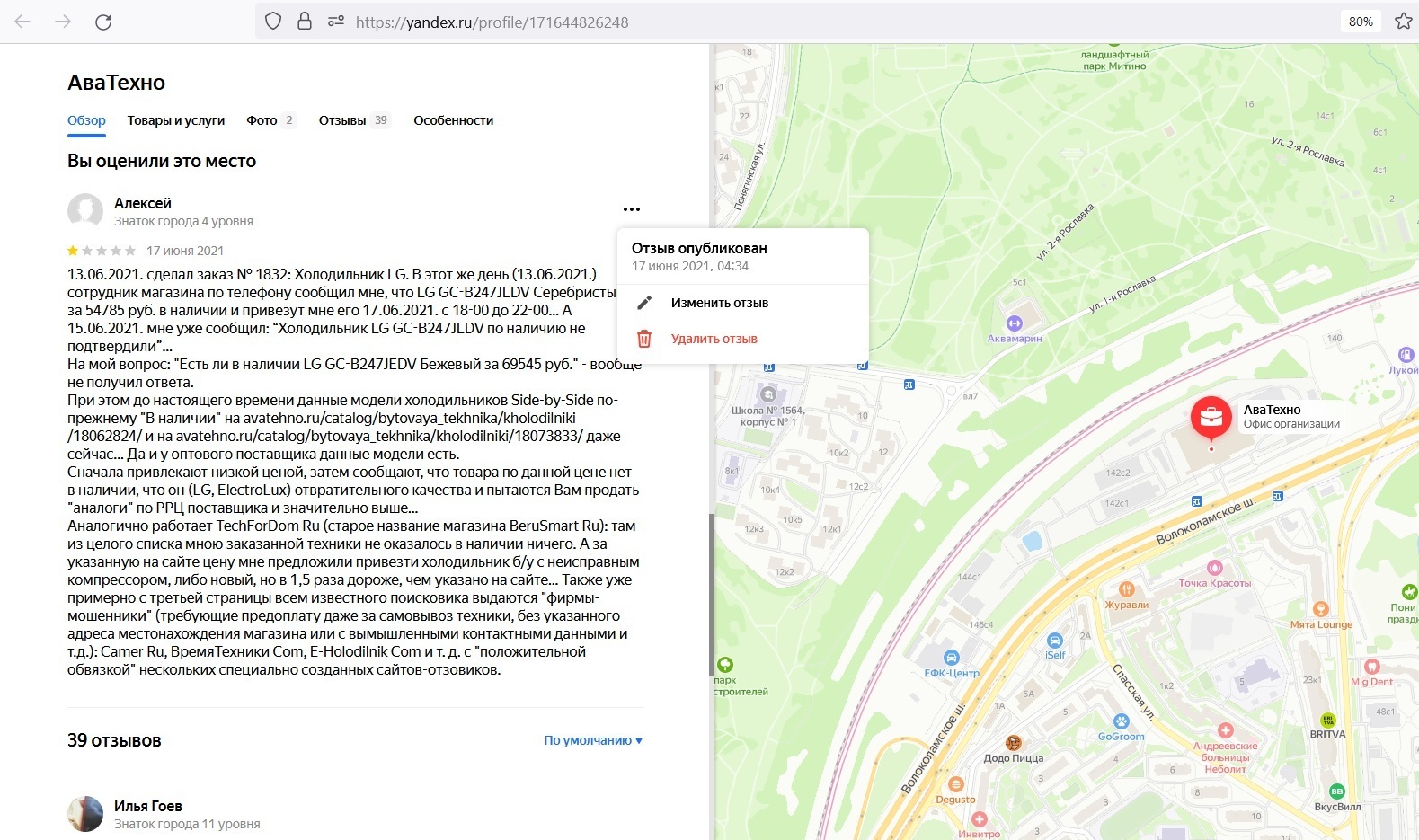Click the Degusto map marker

point(955,784)
